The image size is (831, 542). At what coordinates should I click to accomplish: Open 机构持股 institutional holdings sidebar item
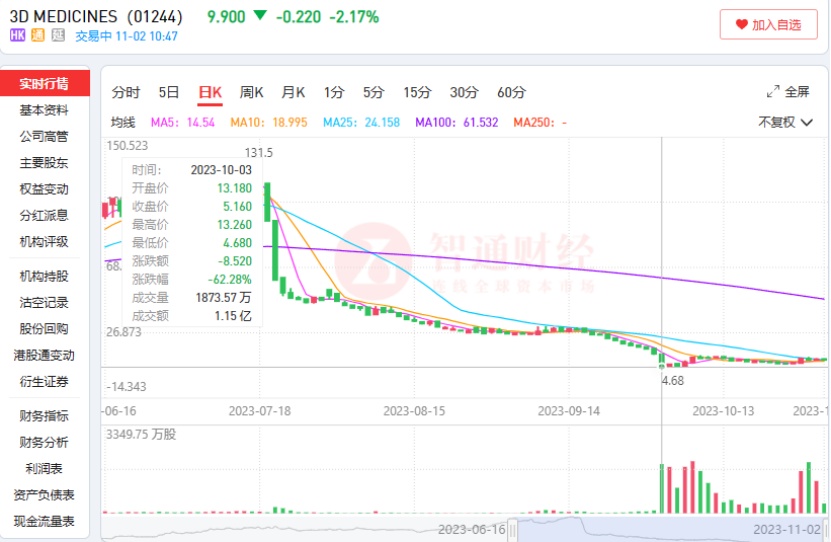tap(45, 276)
